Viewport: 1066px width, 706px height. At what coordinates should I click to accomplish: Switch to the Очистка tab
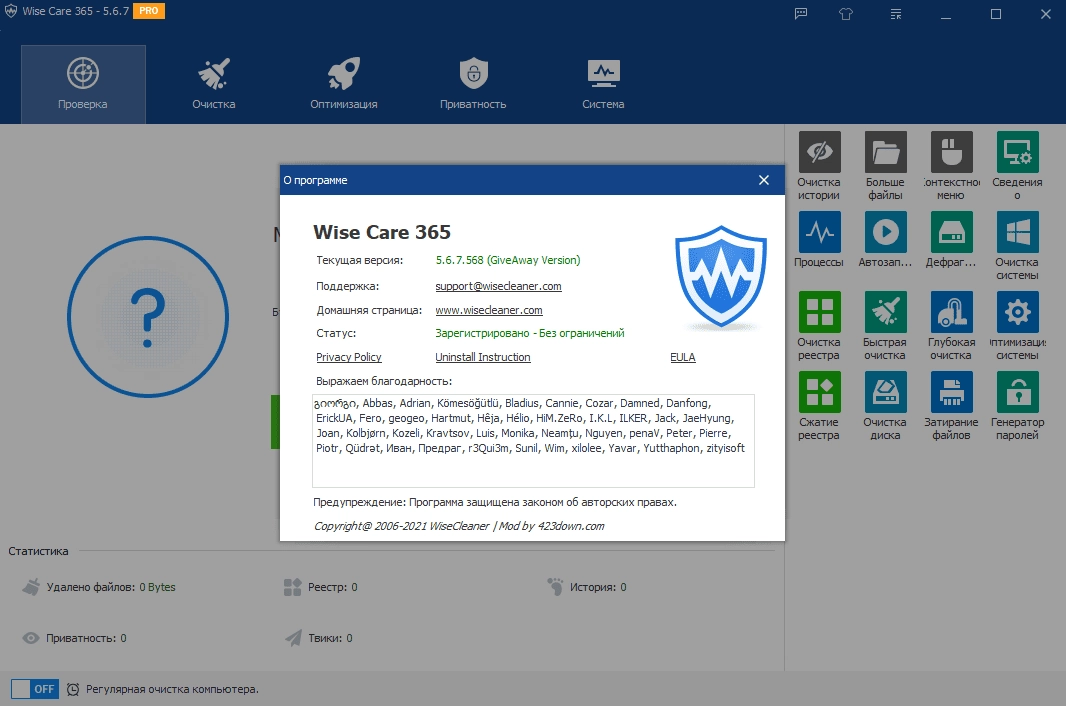(x=213, y=84)
